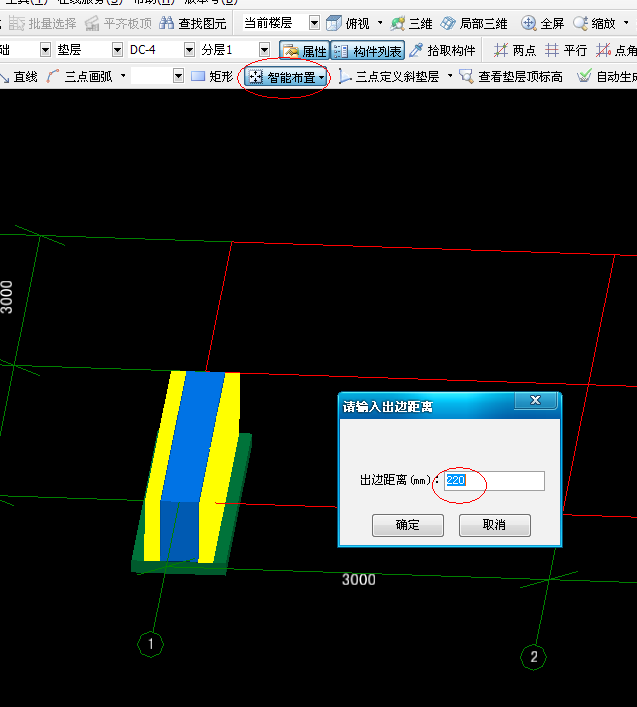The width and height of the screenshot is (637, 707).
Task: Open the find element (查找图元) binoculars tool
Action: coord(192,23)
